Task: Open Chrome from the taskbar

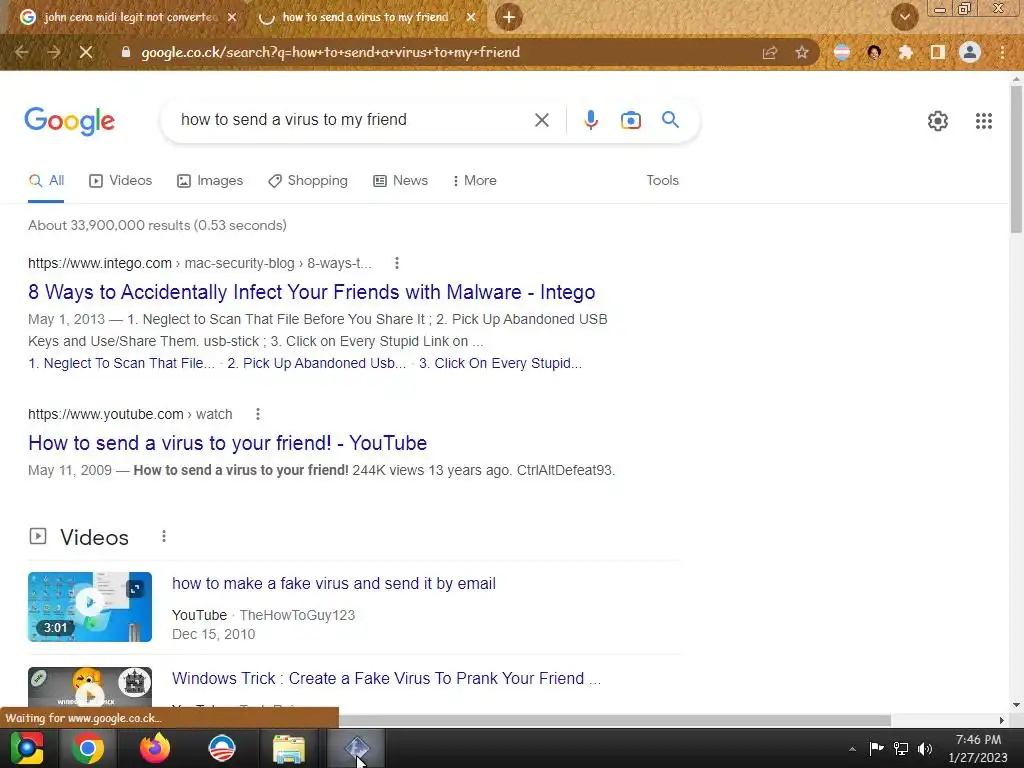Action: pyautogui.click(x=88, y=748)
